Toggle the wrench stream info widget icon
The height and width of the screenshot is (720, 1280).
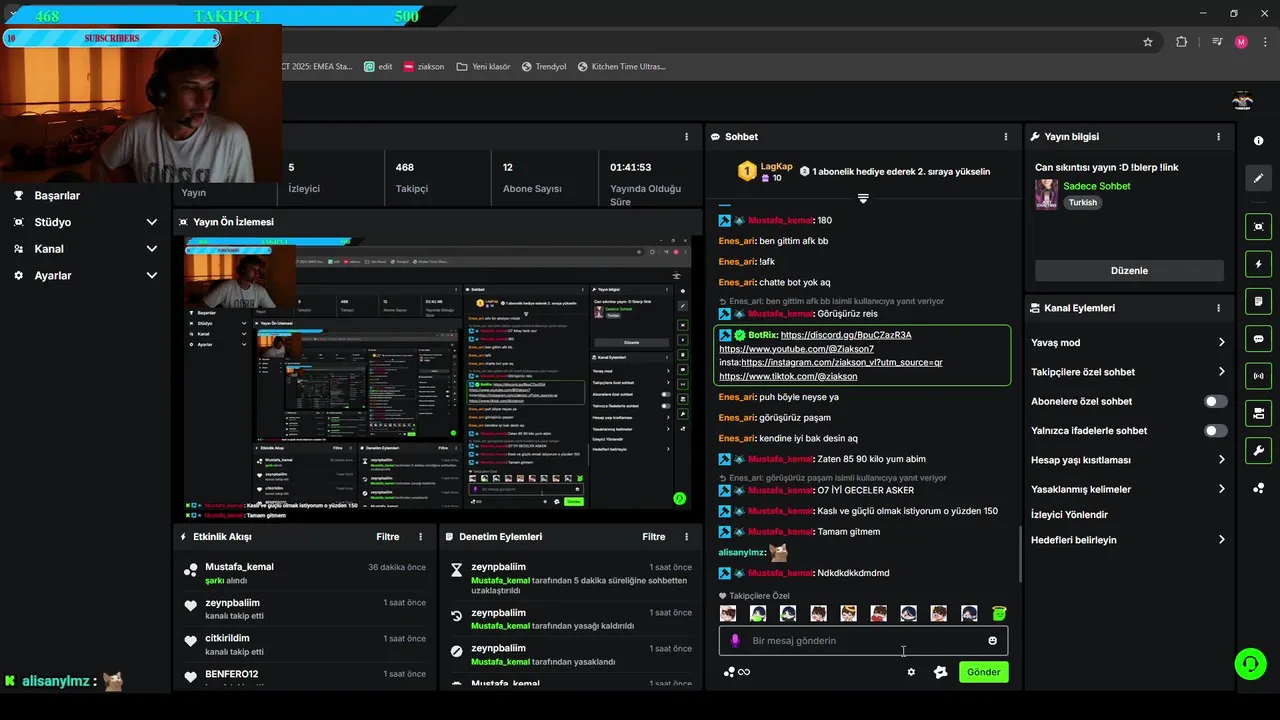coord(1258,450)
